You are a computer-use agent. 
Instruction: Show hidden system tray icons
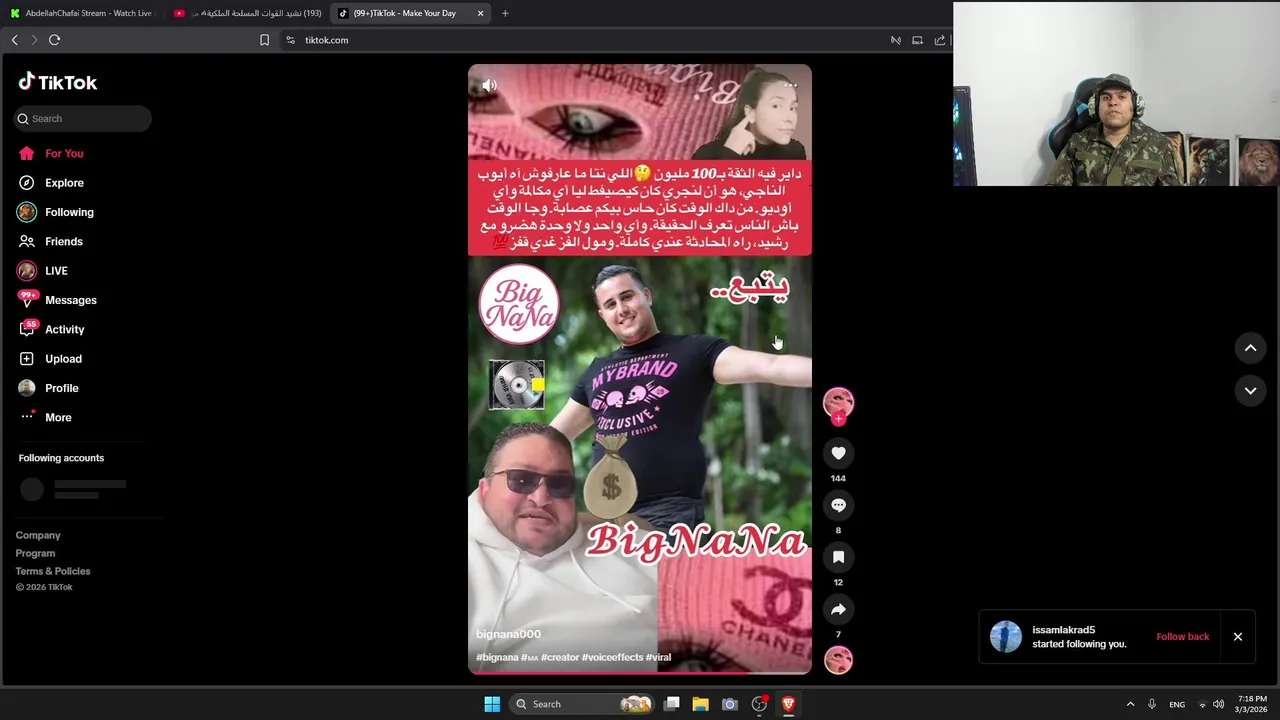pyautogui.click(x=1130, y=704)
